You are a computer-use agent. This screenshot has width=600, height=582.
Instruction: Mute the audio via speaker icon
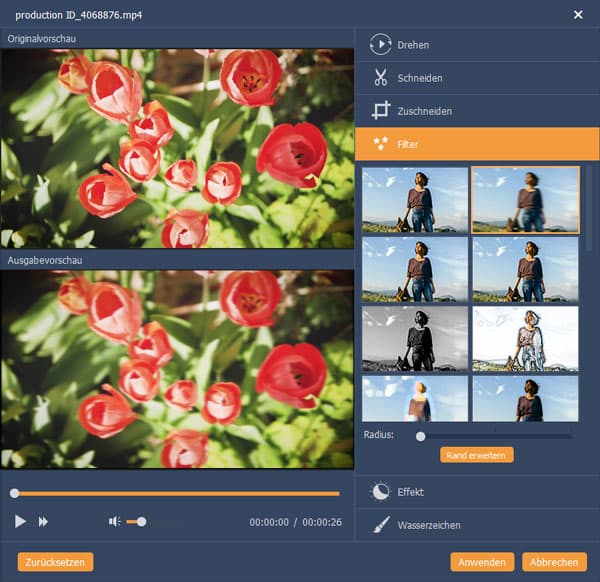(115, 521)
